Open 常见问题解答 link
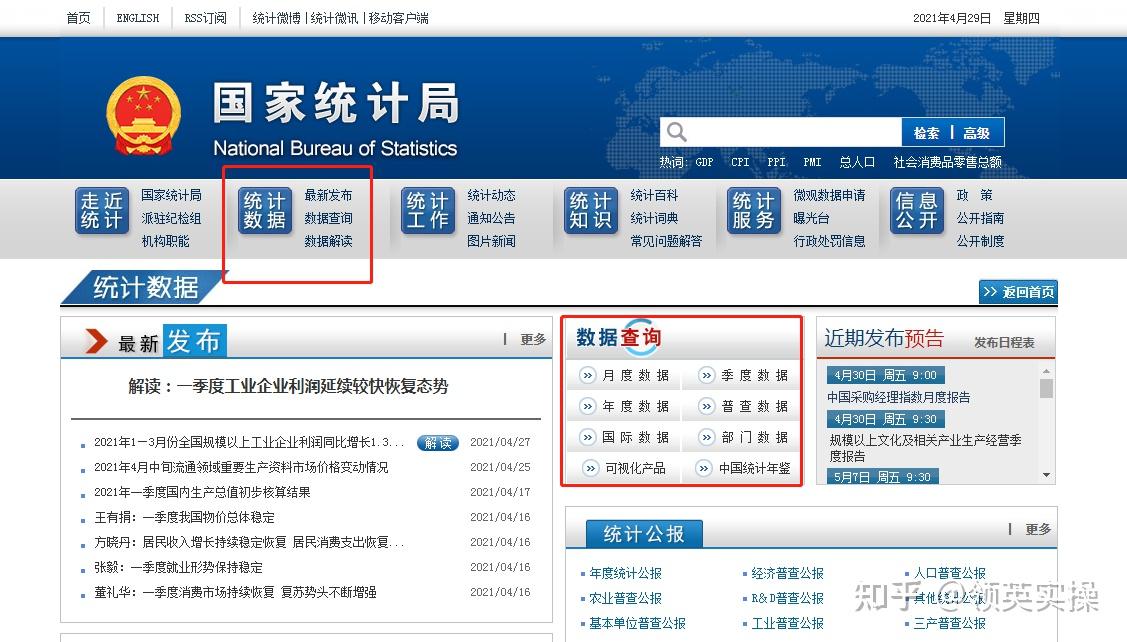Screen dimensions: 1127x642 666,242
